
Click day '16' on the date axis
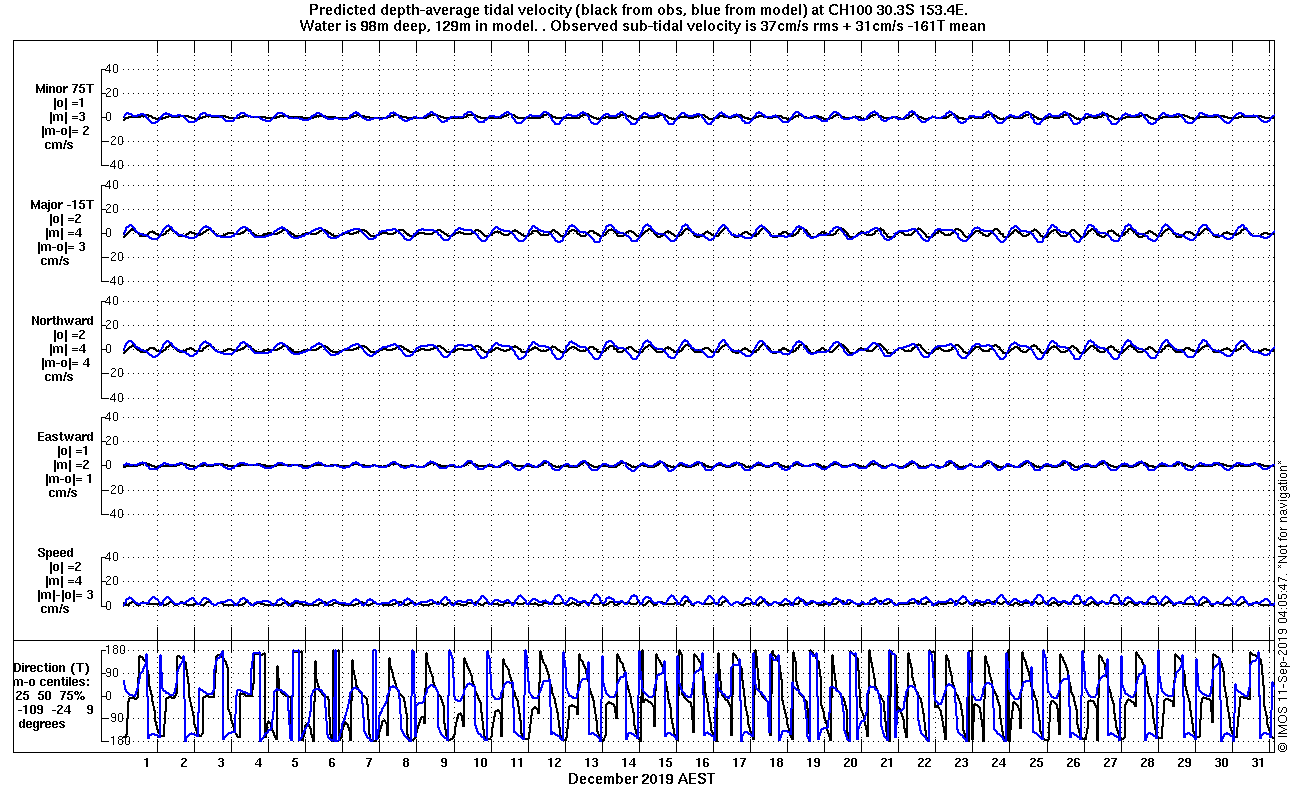coord(702,763)
